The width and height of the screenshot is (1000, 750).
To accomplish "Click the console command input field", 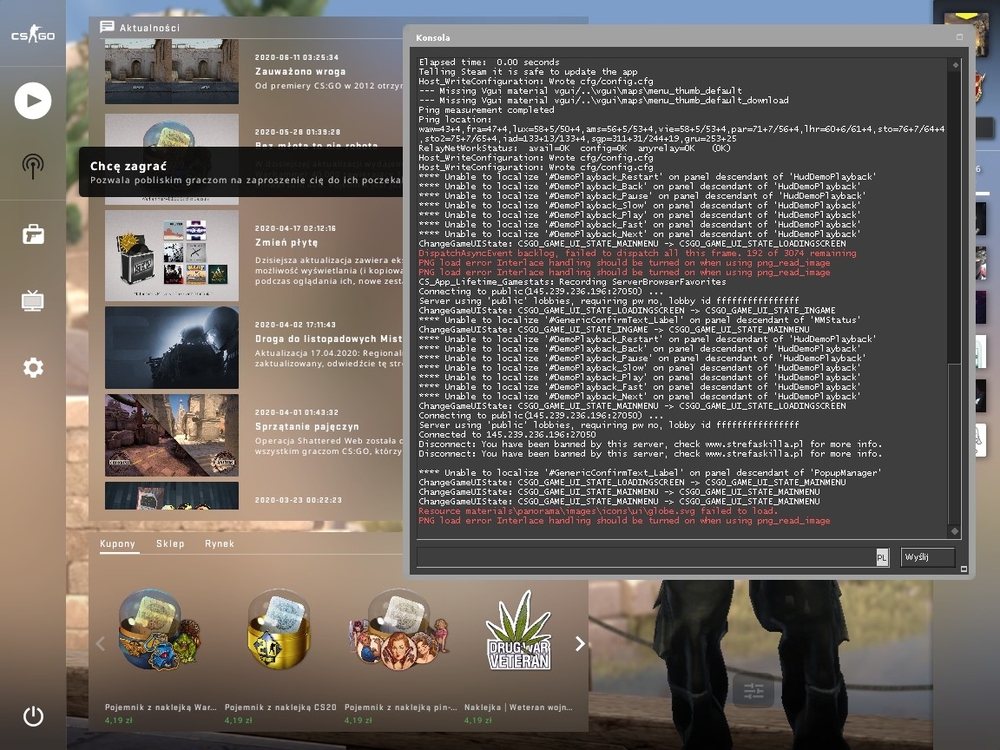I will point(646,557).
